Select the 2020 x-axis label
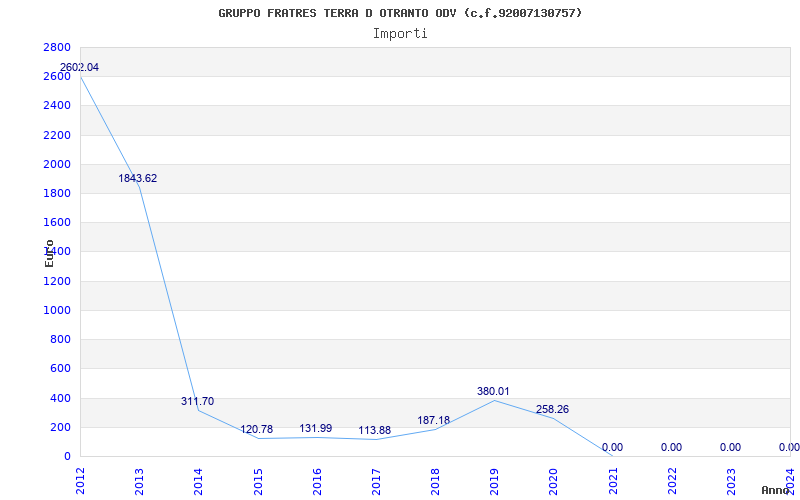The height and width of the screenshot is (500, 800). [x=554, y=481]
